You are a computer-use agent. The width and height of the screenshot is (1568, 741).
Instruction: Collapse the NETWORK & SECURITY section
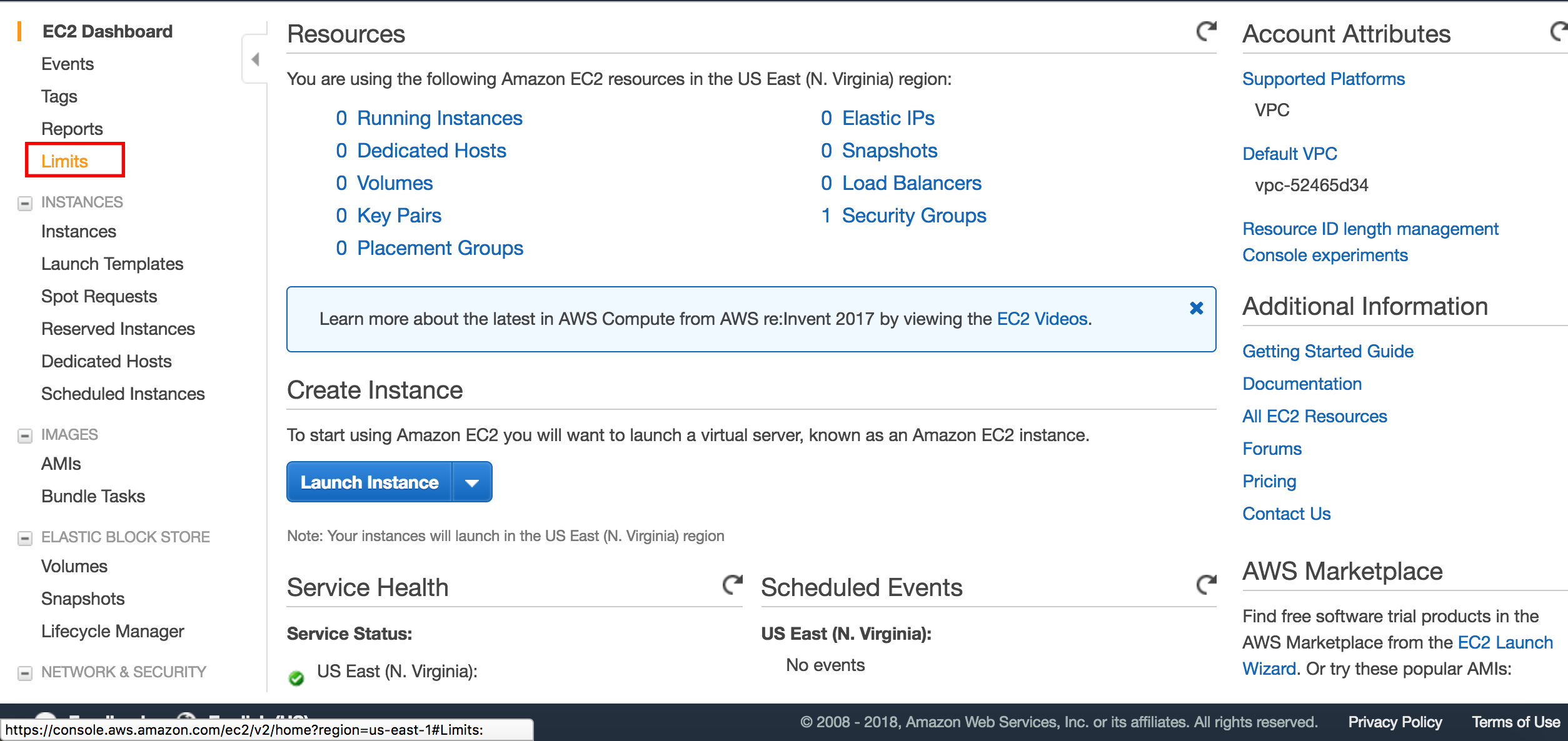(x=25, y=673)
